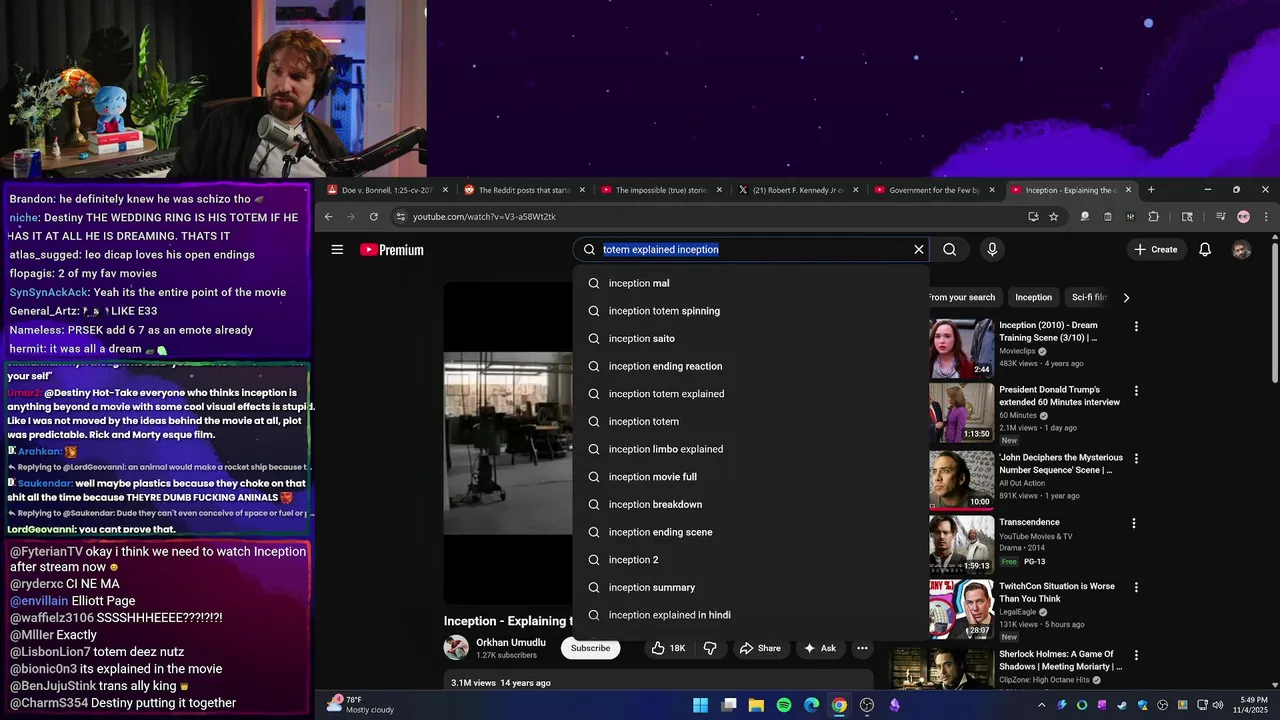Share the Inception video
Viewport: 1280px width, 720px height.
pyautogui.click(x=760, y=648)
